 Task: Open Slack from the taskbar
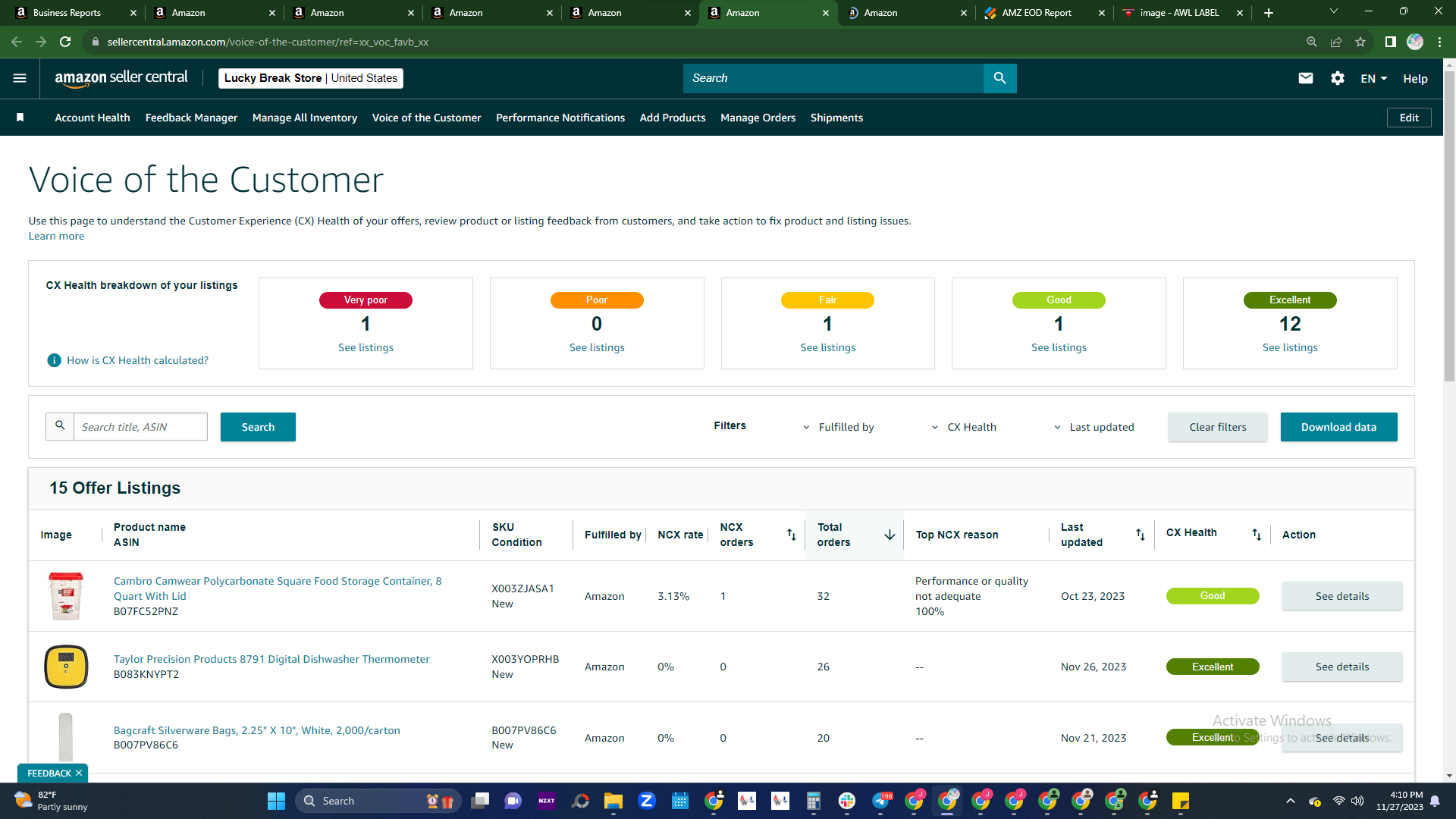coord(846,801)
